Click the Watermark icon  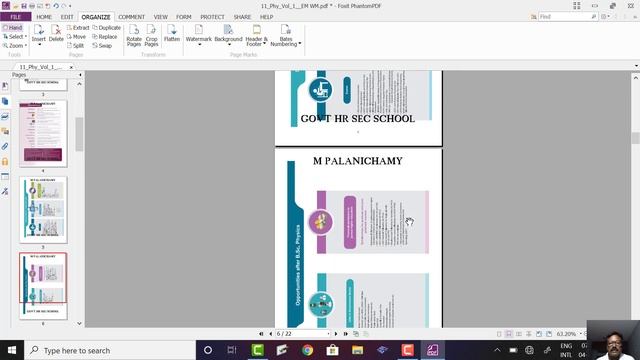click(199, 30)
